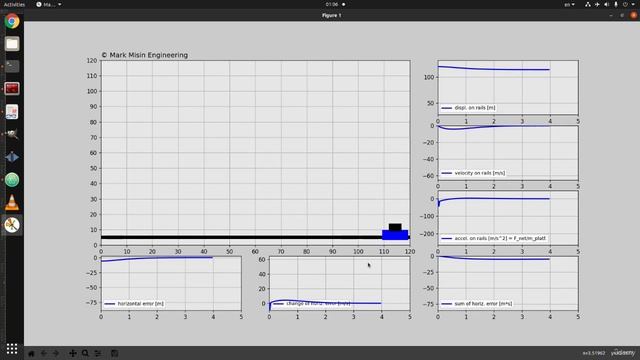Open the red app icon in the dock
Screen dimensions: 640x360
coord(12,89)
